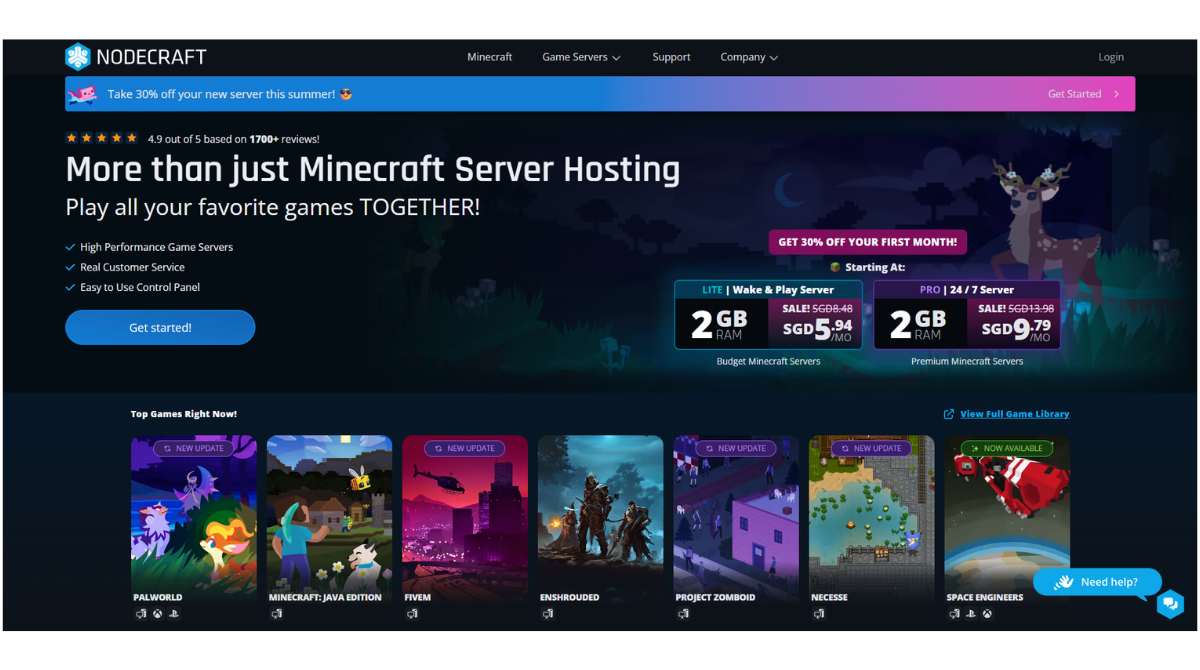Click Login in the header
This screenshot has height=670, width=1200.
pos(1111,57)
